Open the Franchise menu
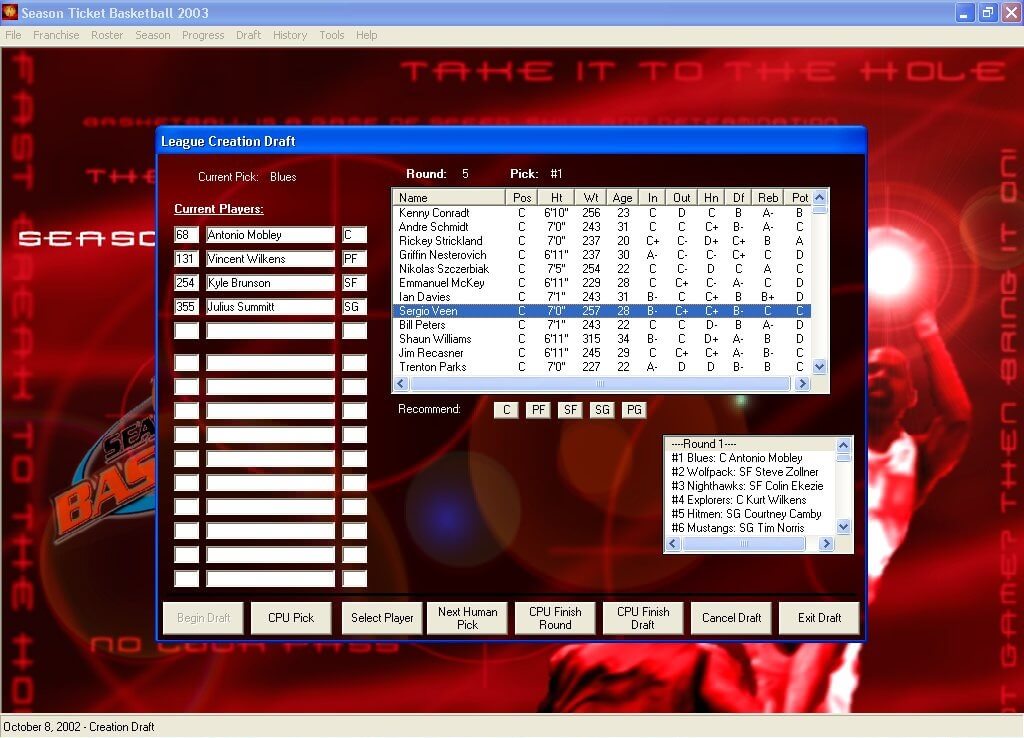 [x=56, y=35]
